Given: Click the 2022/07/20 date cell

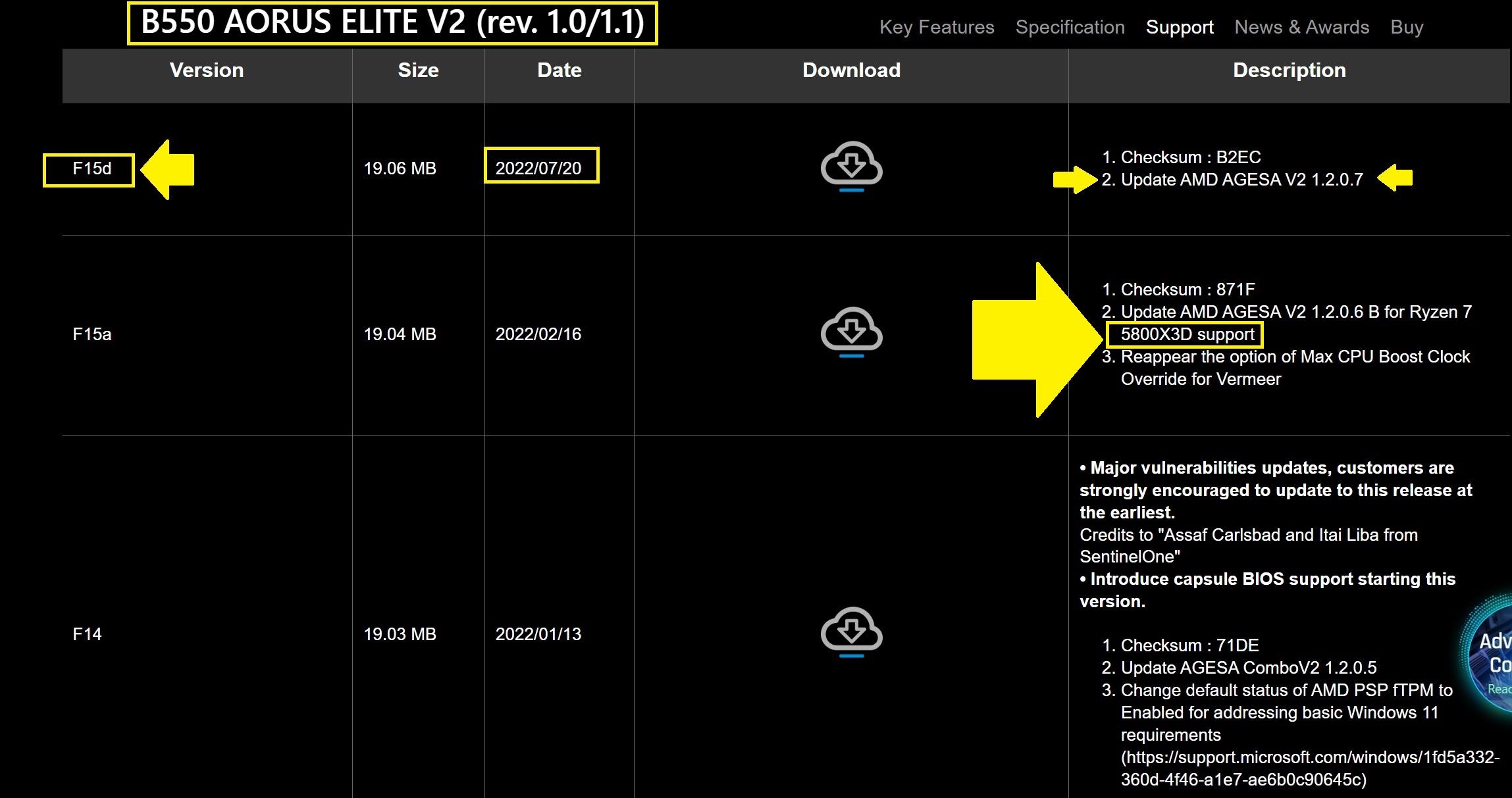Looking at the screenshot, I should (x=538, y=168).
